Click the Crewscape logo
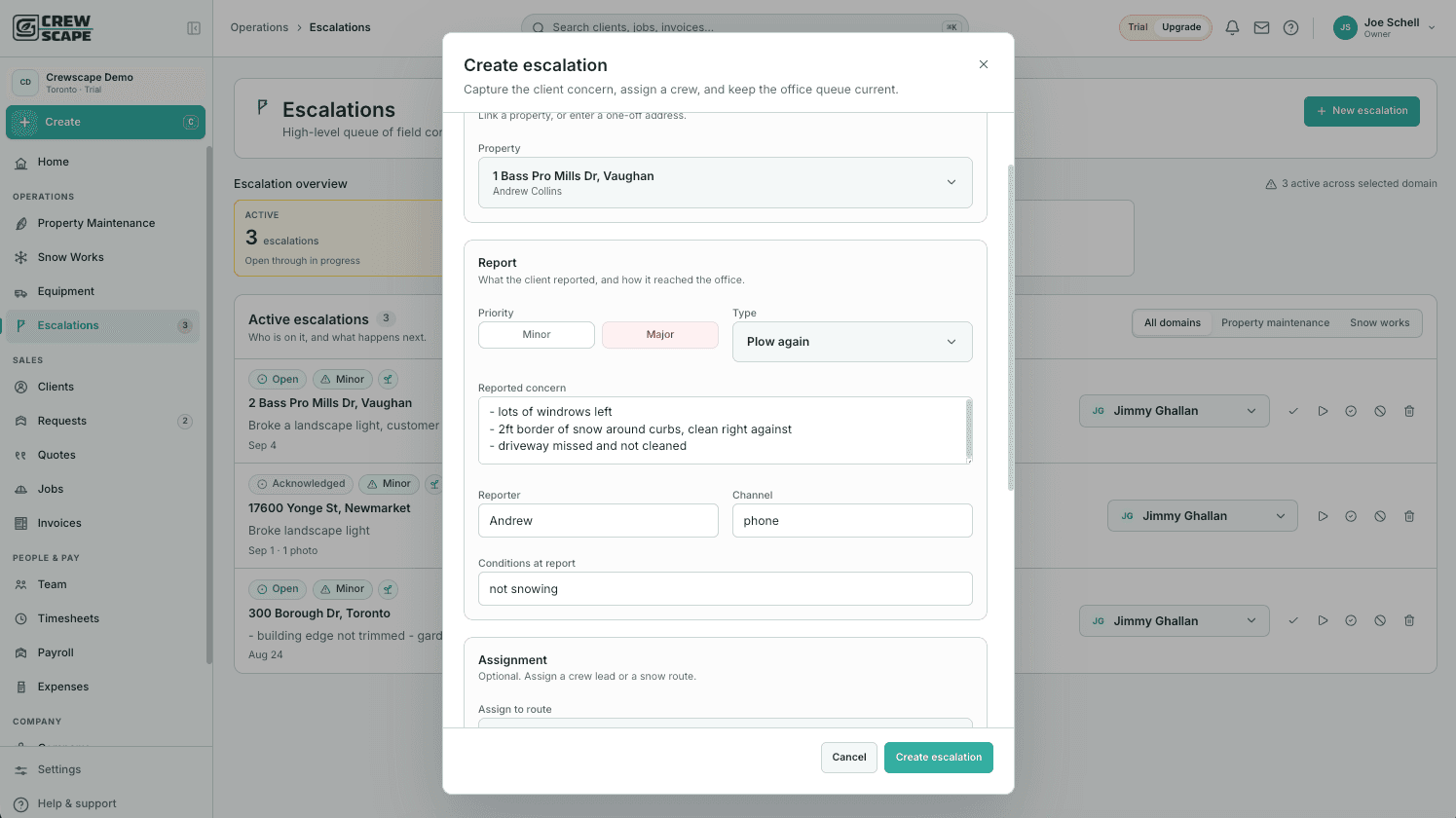This screenshot has width=1456, height=818. click(53, 27)
